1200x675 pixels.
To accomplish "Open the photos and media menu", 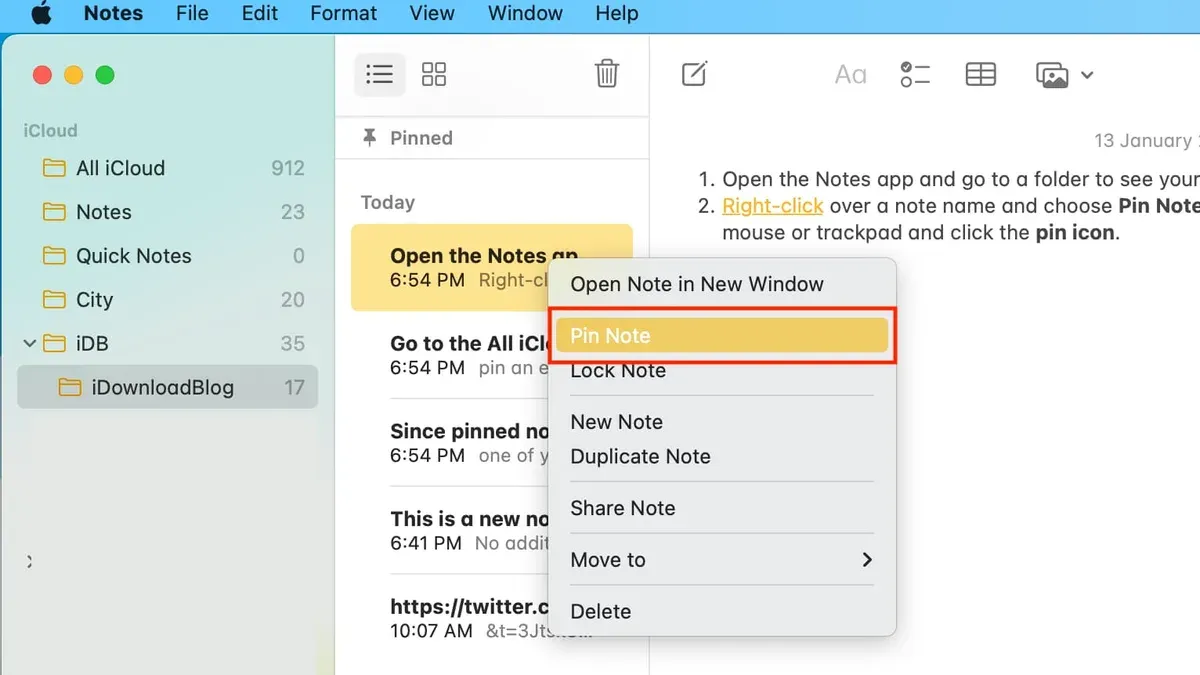I will (x=1064, y=75).
